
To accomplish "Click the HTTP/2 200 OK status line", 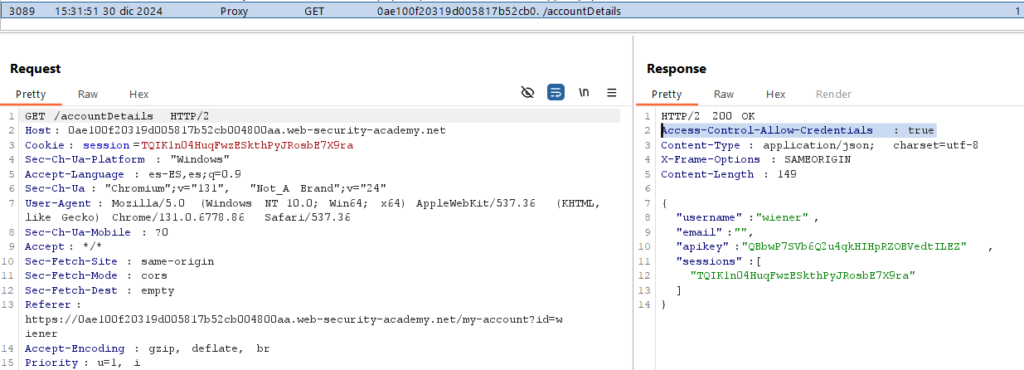I will 708,116.
